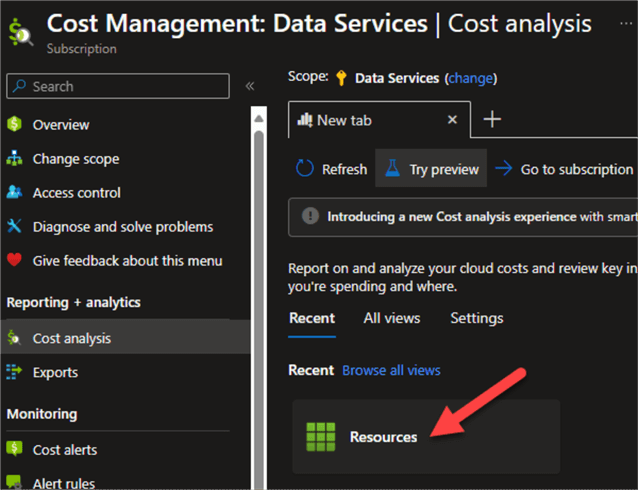This screenshot has width=638, height=490.
Task: Add a new tab with plus button
Action: pos(491,119)
